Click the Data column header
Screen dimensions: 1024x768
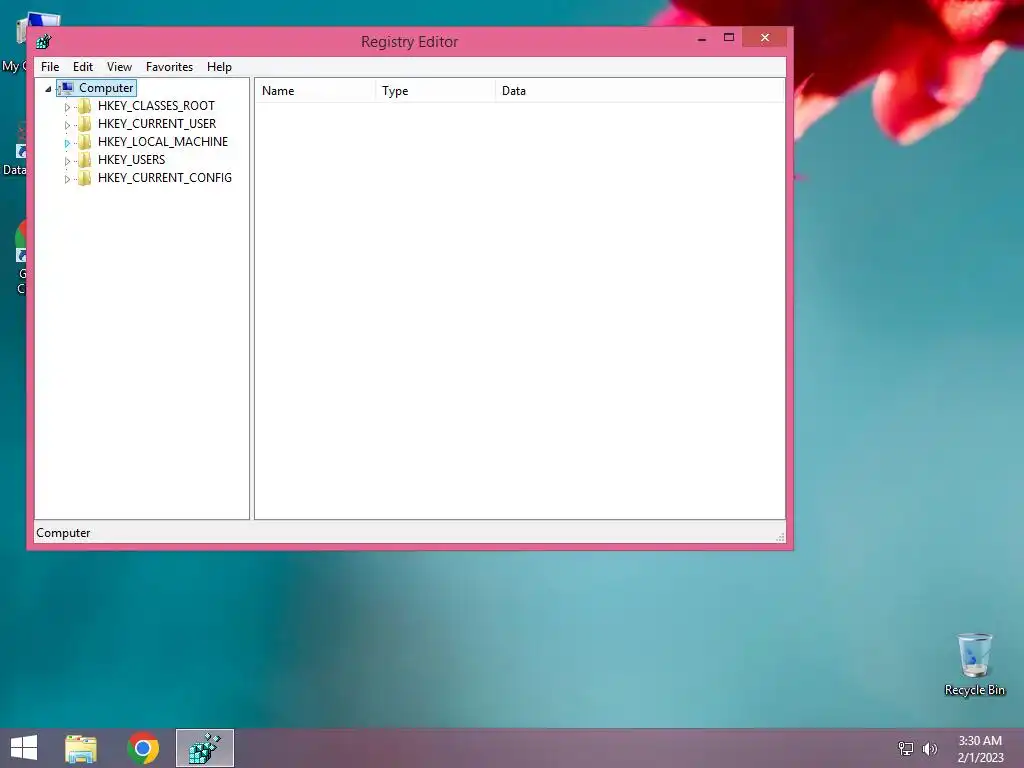(639, 91)
